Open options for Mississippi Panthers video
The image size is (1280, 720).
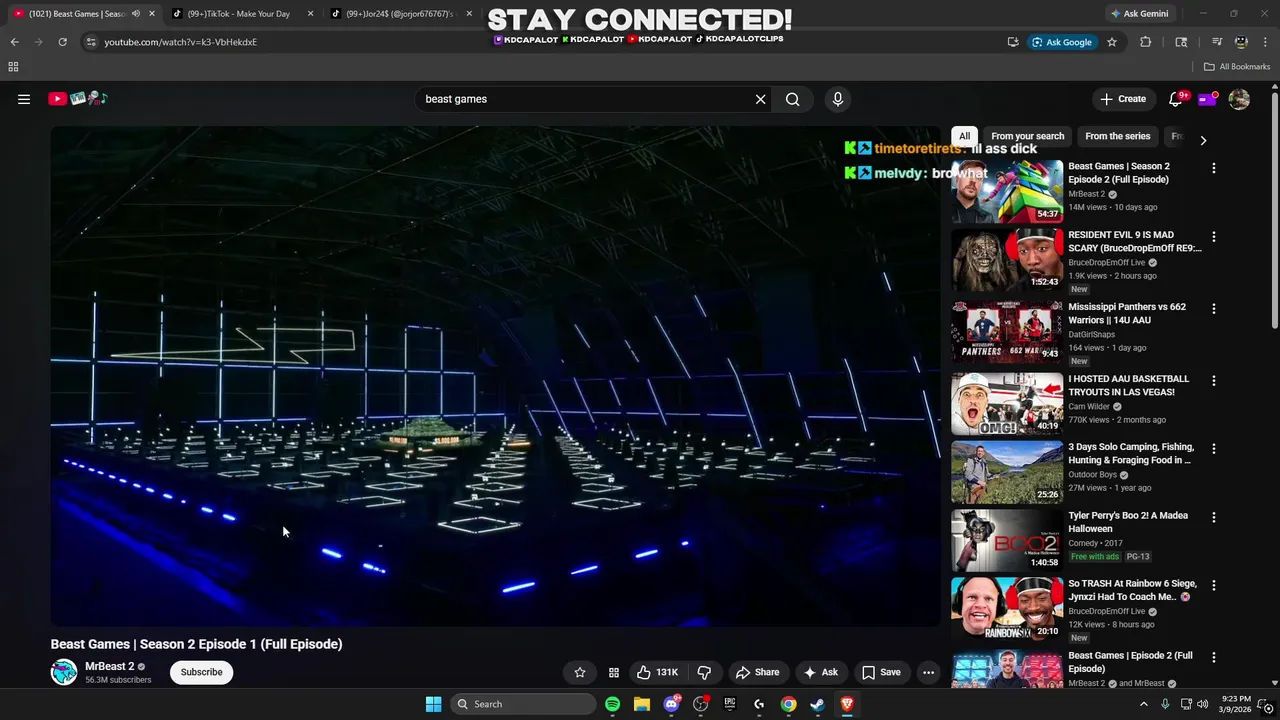1214,309
